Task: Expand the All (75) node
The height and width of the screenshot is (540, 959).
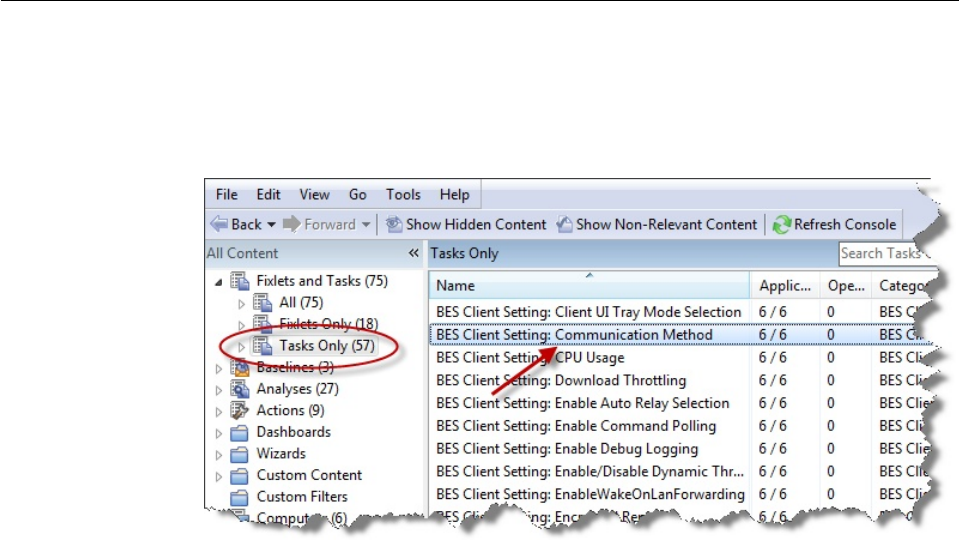Action: [241, 303]
